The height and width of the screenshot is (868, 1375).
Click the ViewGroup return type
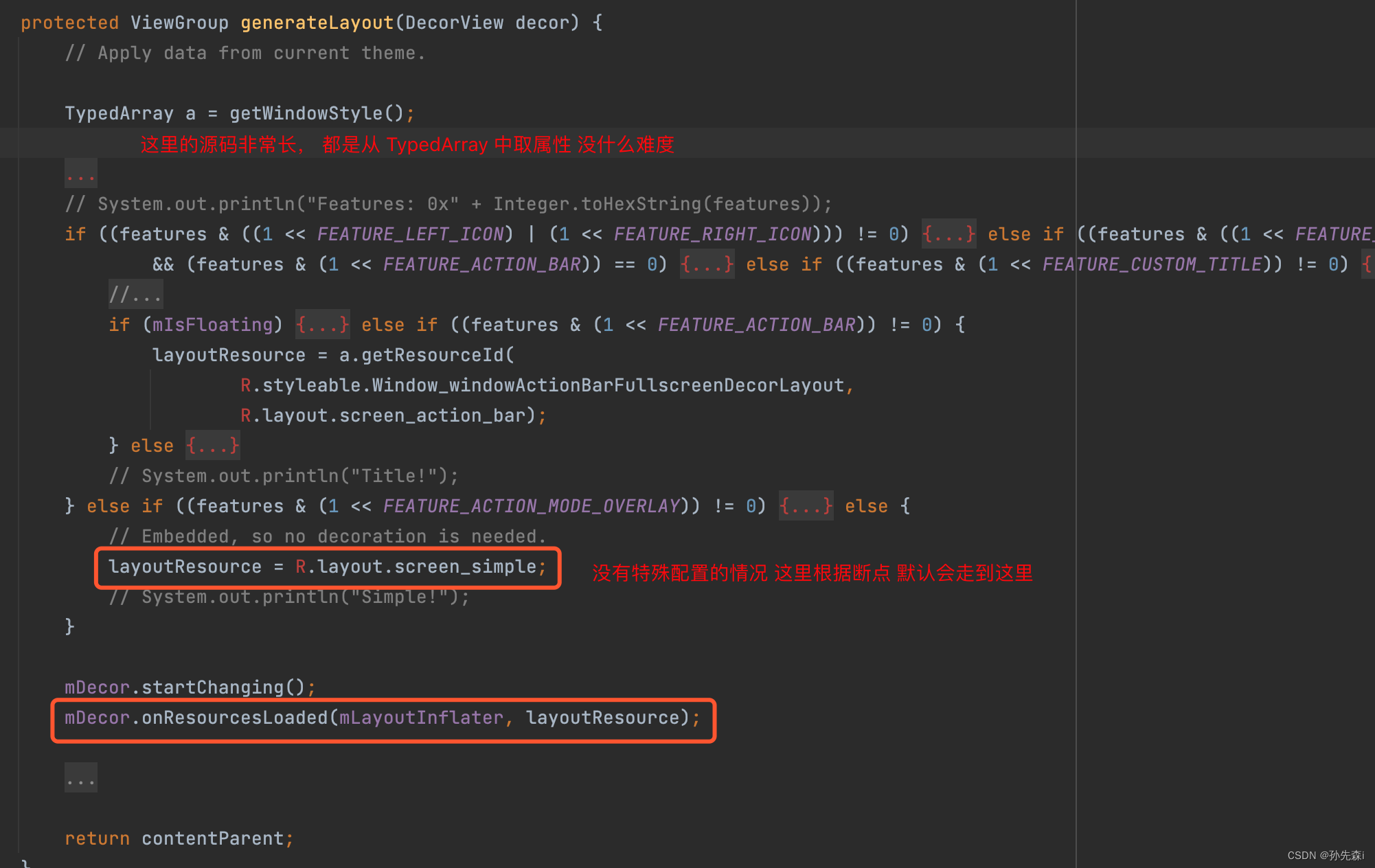[180, 23]
